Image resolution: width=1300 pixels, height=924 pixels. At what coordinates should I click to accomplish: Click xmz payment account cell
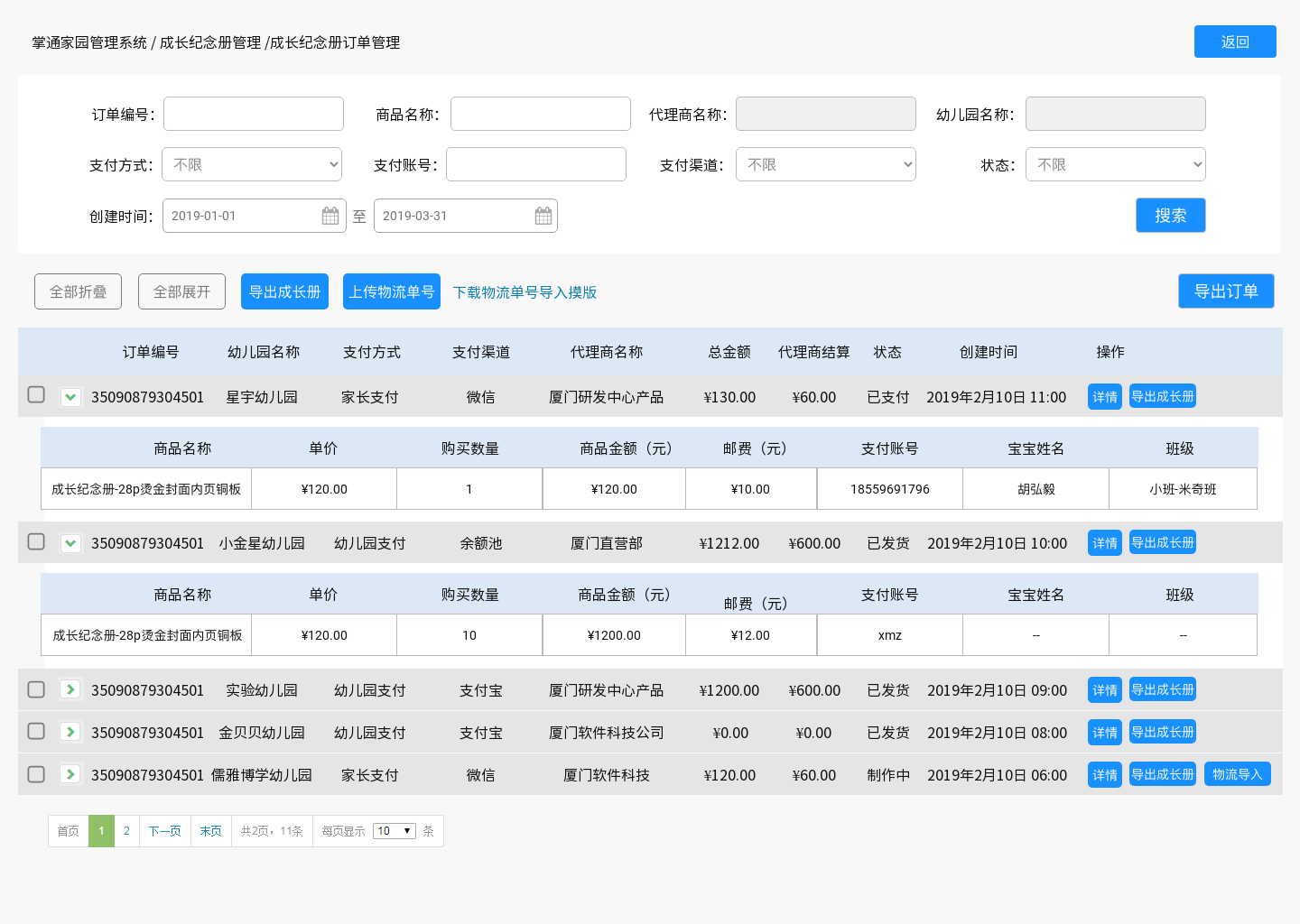890,635
